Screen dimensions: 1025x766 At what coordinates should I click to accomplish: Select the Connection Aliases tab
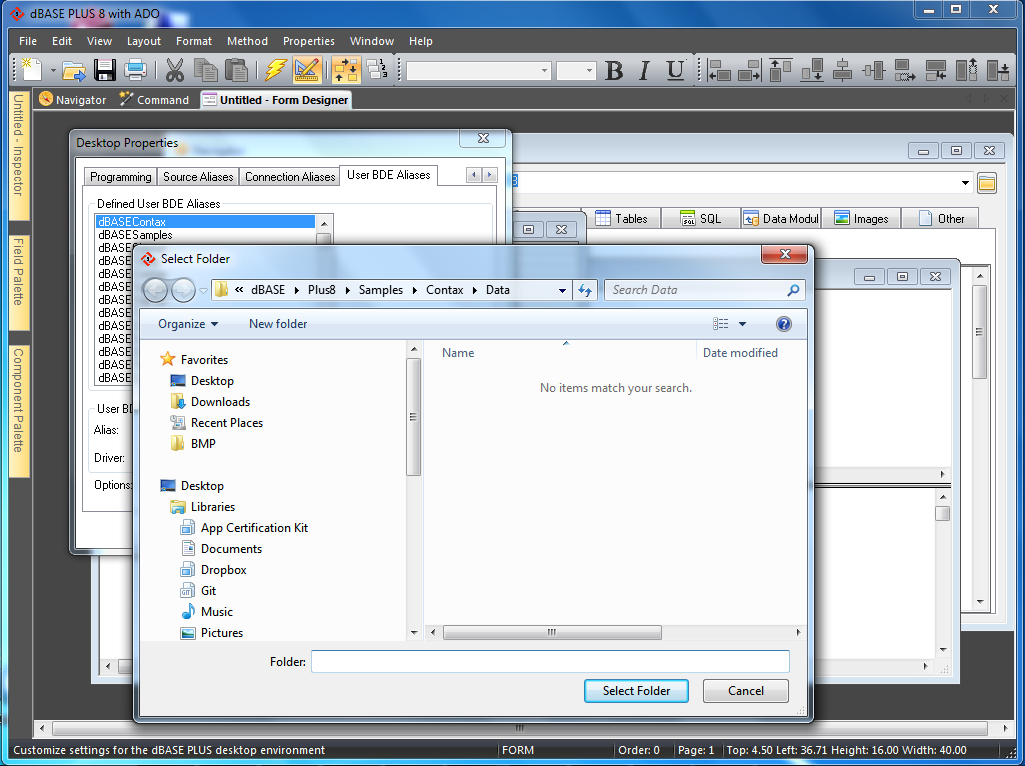290,177
